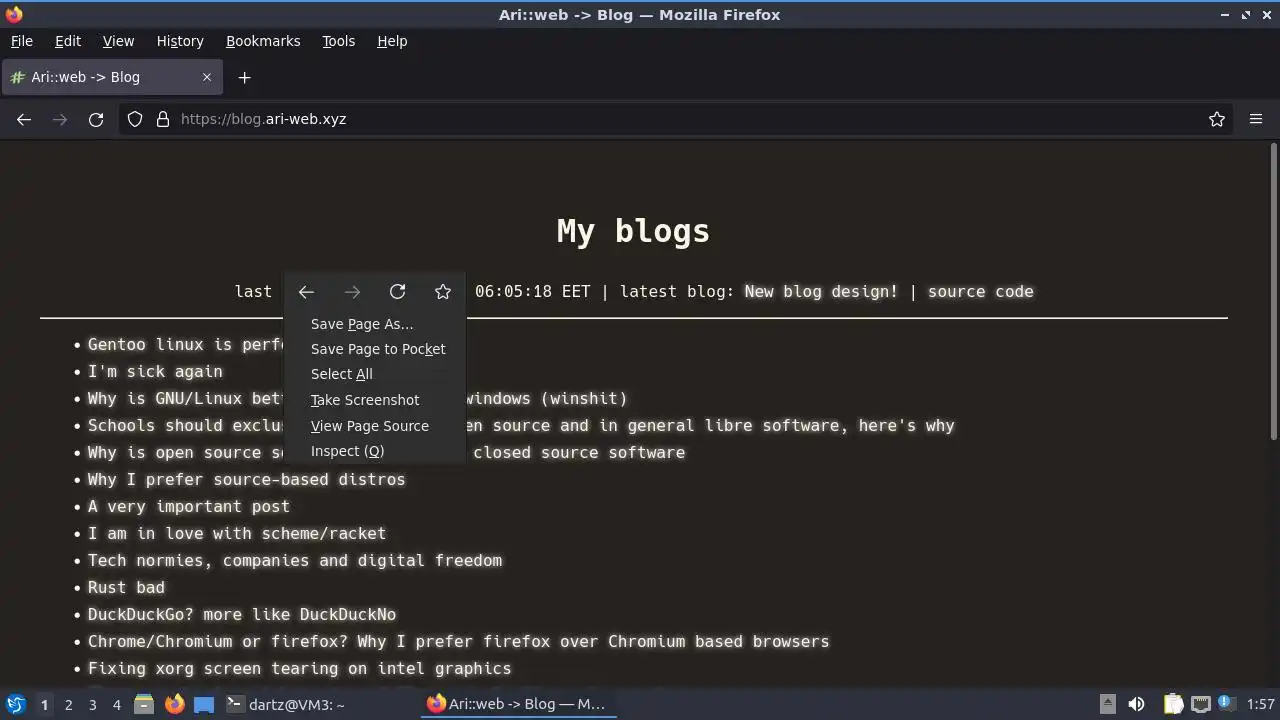
Task: Reload the page using toolbar reload icon
Action: [96, 119]
